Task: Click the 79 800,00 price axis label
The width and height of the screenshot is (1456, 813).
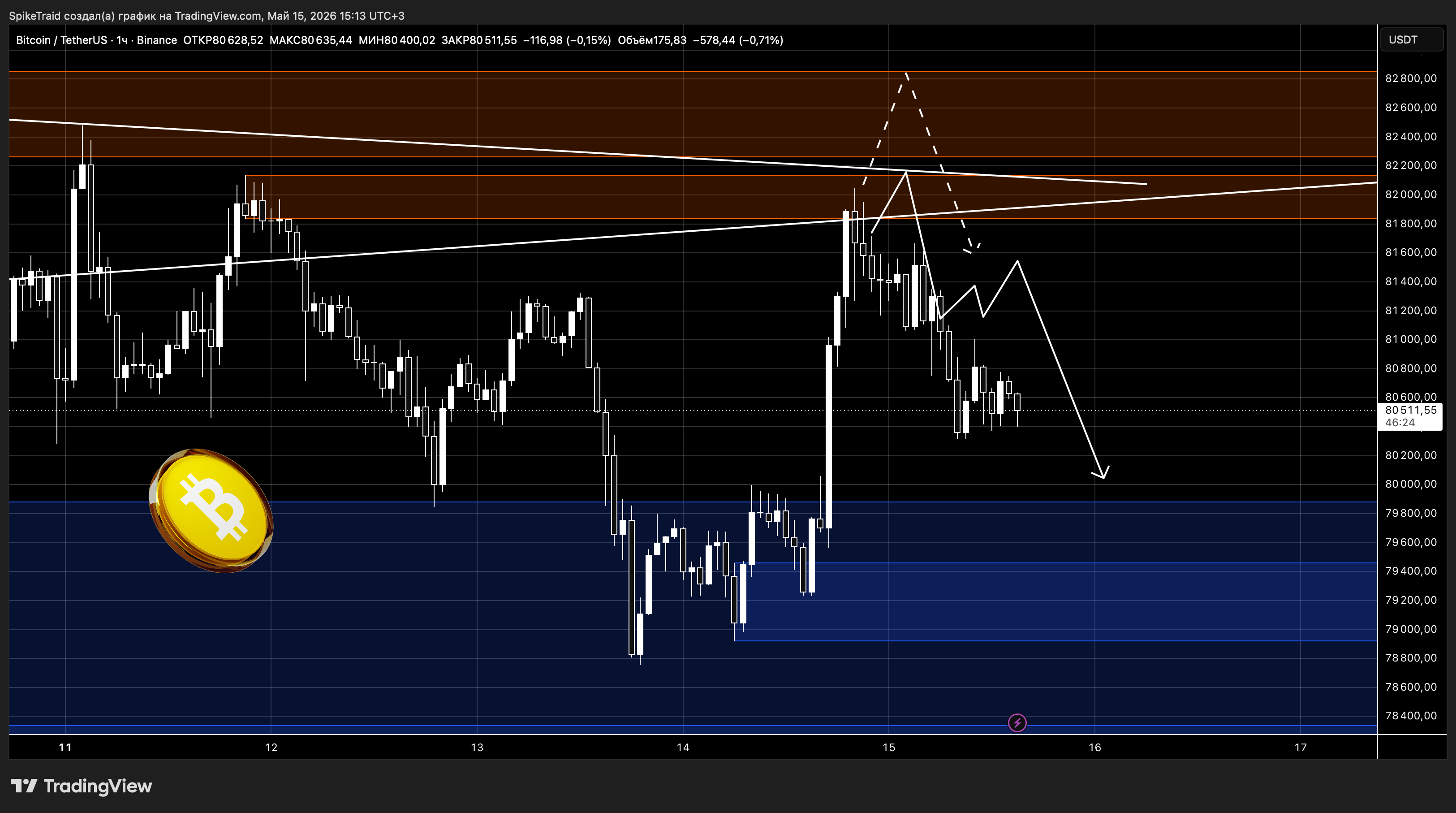Action: coord(1411,513)
